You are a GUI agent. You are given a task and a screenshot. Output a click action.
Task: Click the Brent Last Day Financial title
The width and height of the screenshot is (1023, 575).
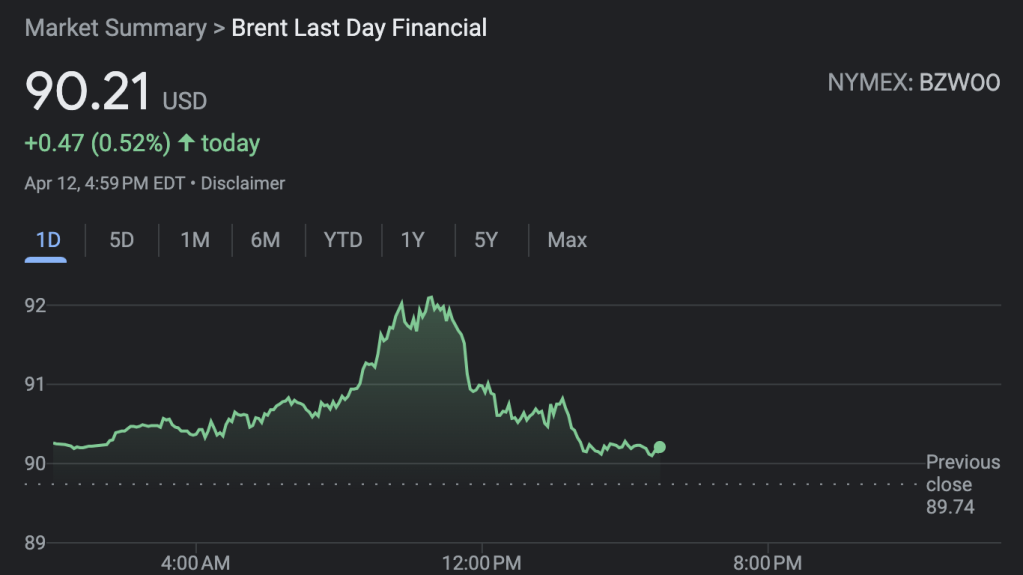(359, 27)
